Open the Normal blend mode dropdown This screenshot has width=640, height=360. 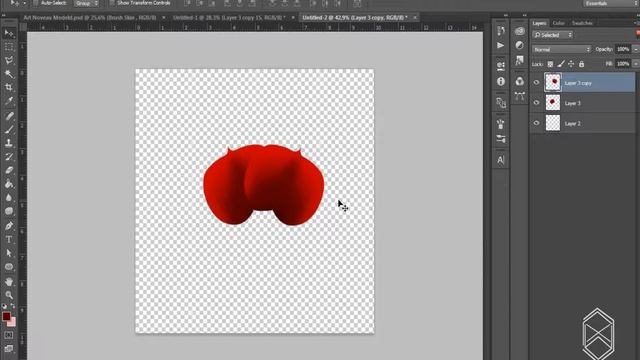click(561, 49)
